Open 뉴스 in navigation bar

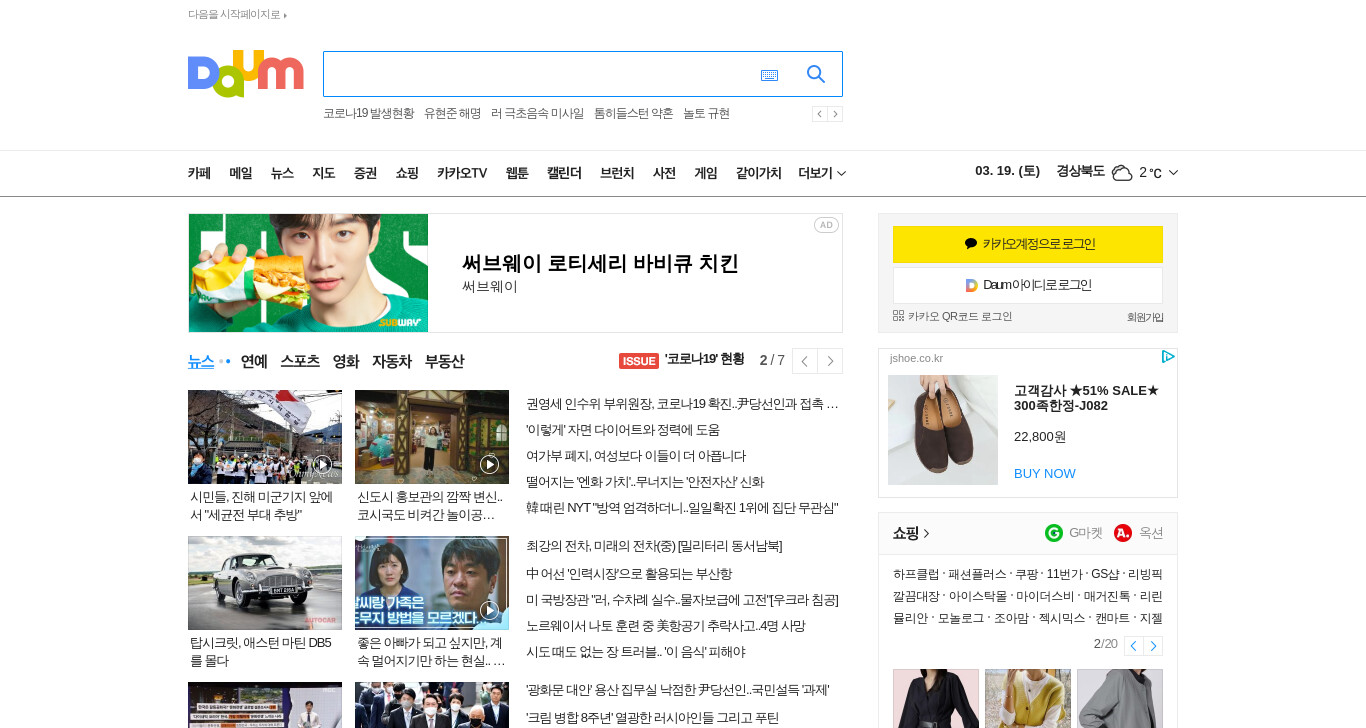pos(282,173)
